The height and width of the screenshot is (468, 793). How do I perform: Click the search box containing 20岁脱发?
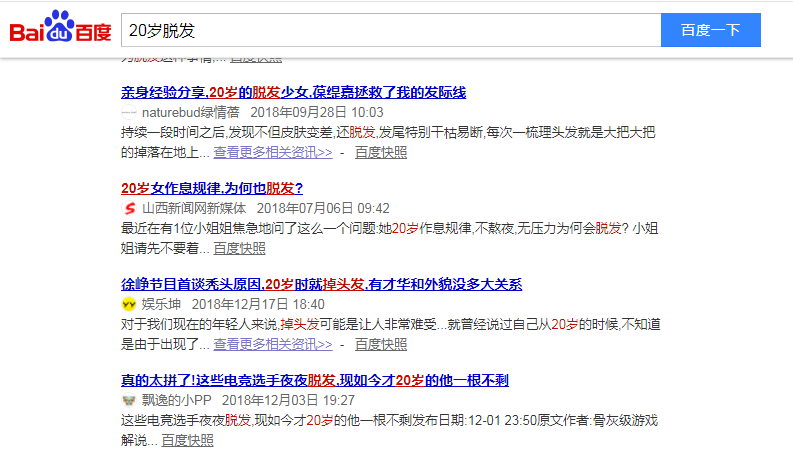pos(390,30)
